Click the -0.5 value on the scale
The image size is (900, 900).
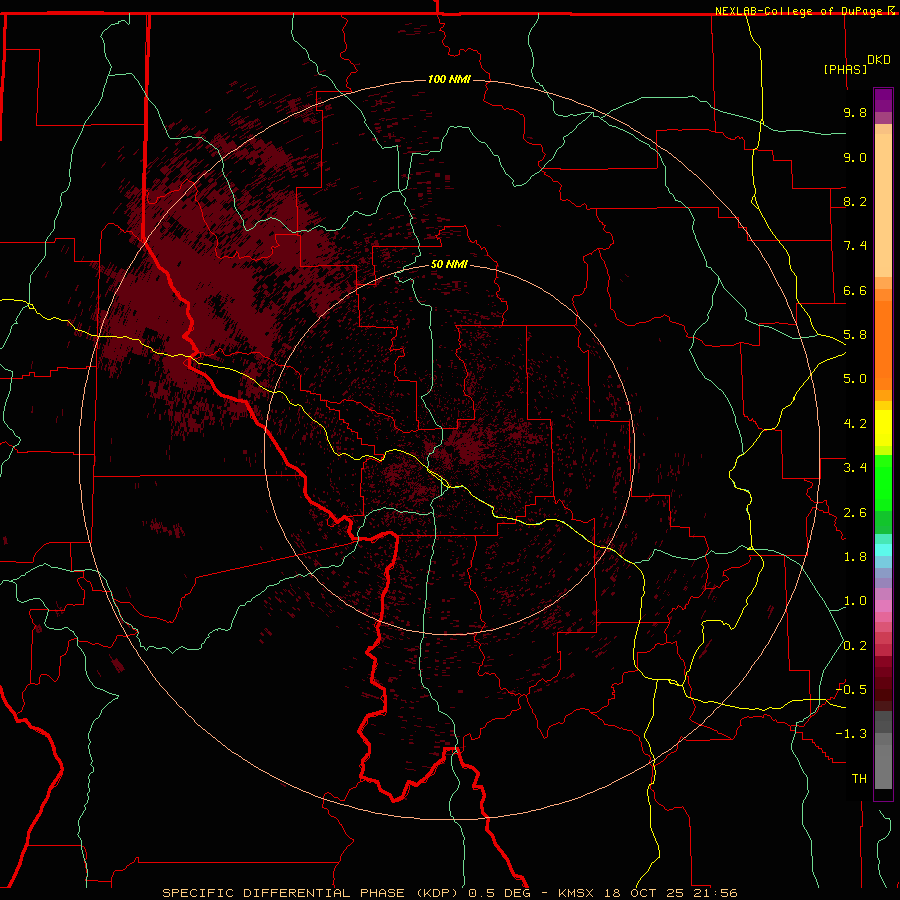click(851, 690)
